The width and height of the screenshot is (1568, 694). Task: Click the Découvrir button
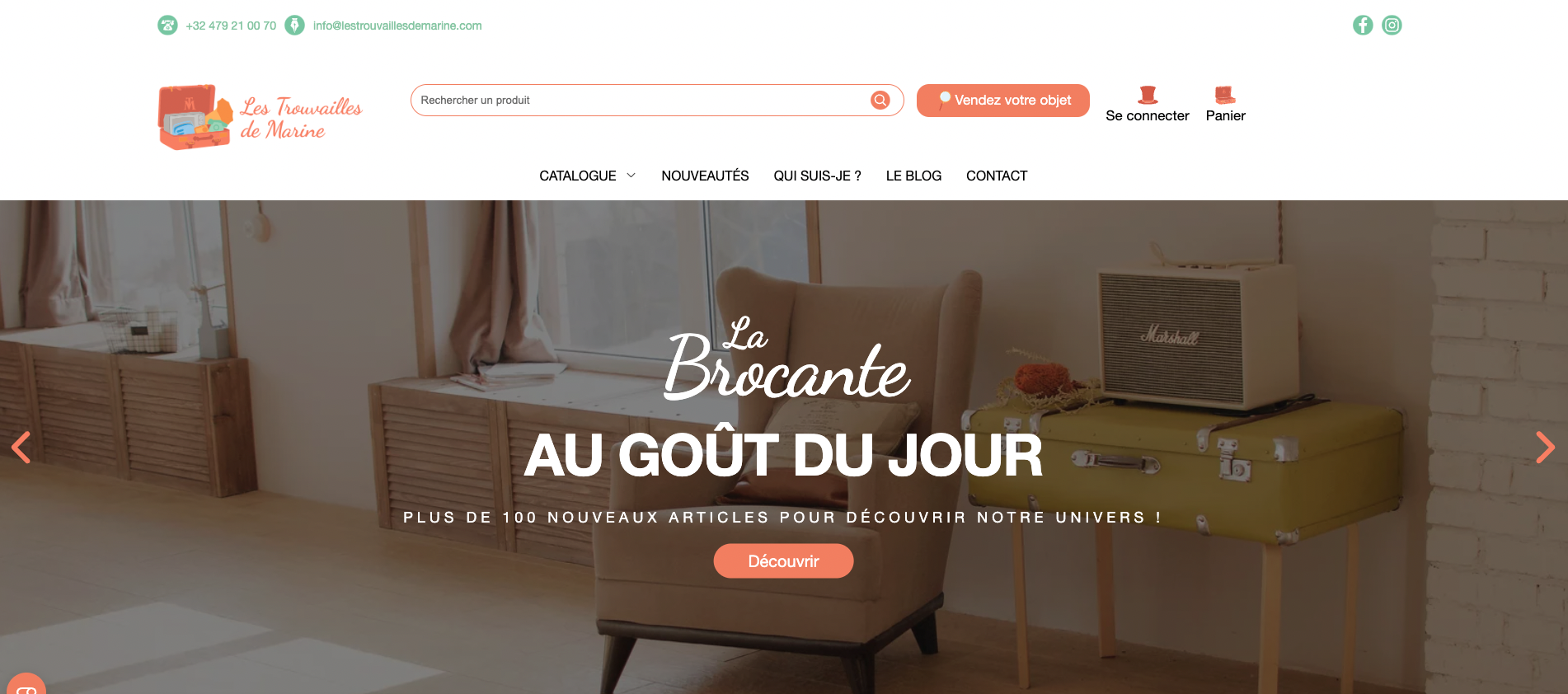click(x=783, y=561)
